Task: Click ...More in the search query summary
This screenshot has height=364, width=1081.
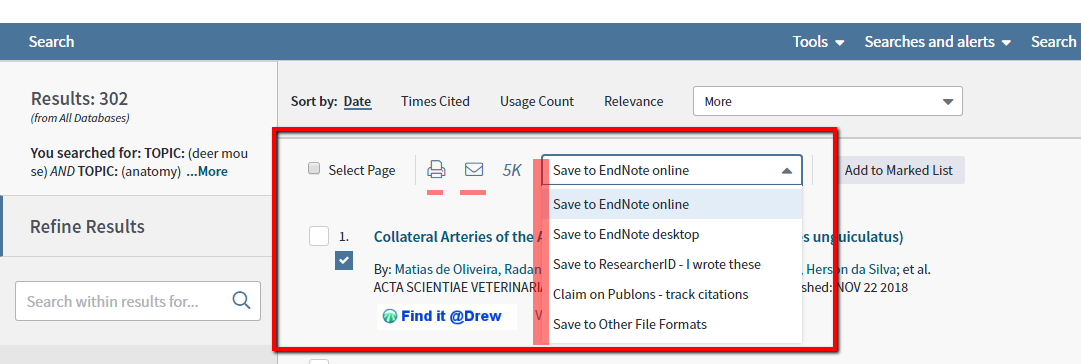Action: tap(207, 172)
